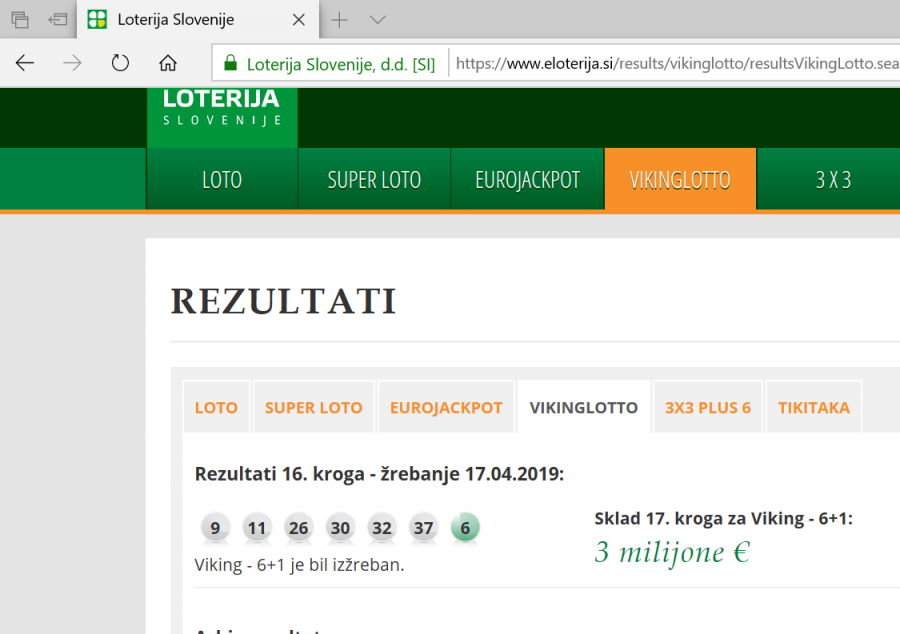Expand the tab preview chevron

377,20
